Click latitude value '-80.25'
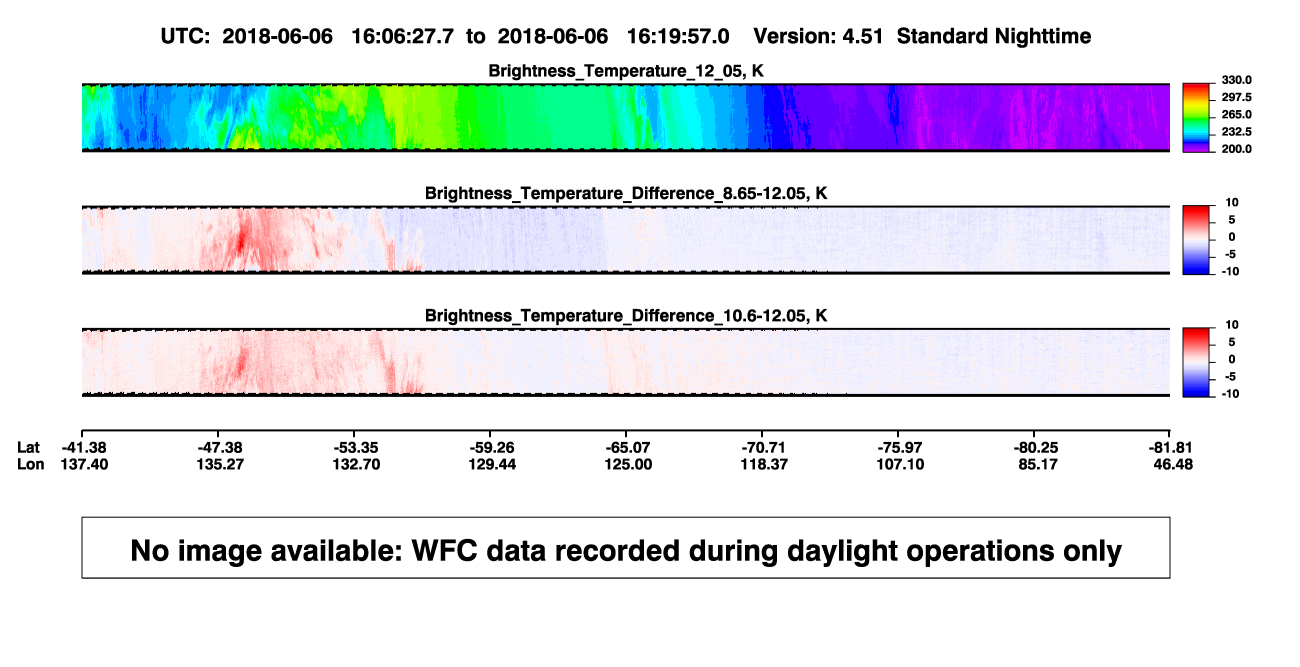 click(x=1036, y=446)
